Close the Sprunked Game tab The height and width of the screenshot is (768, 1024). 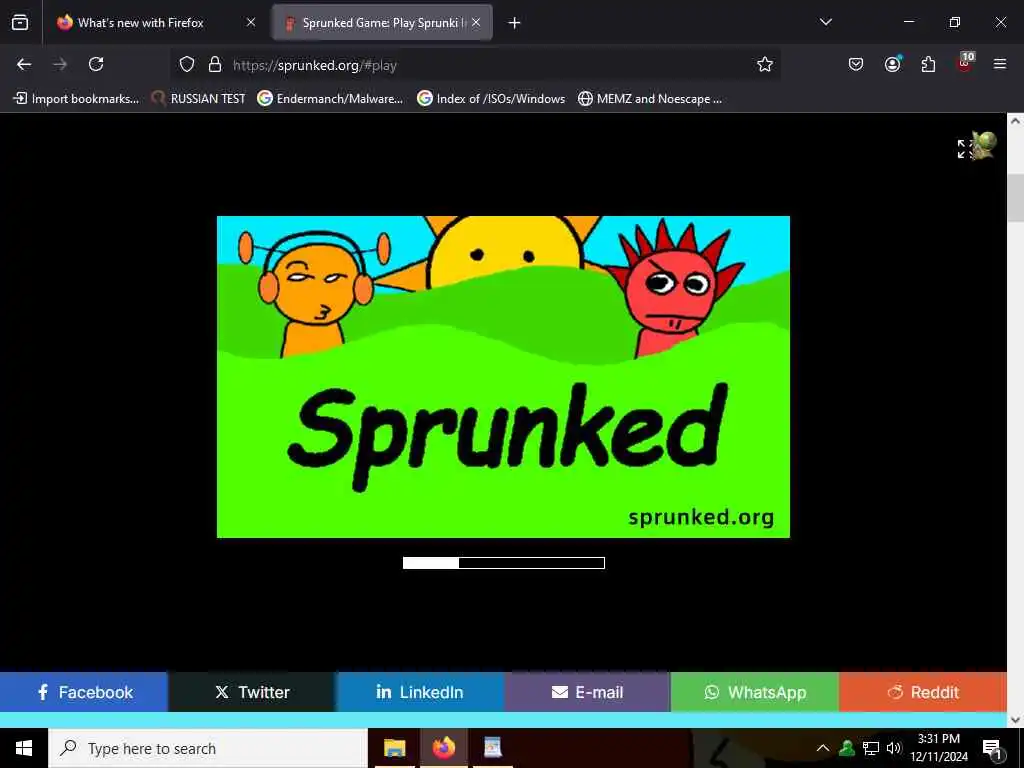(x=476, y=22)
